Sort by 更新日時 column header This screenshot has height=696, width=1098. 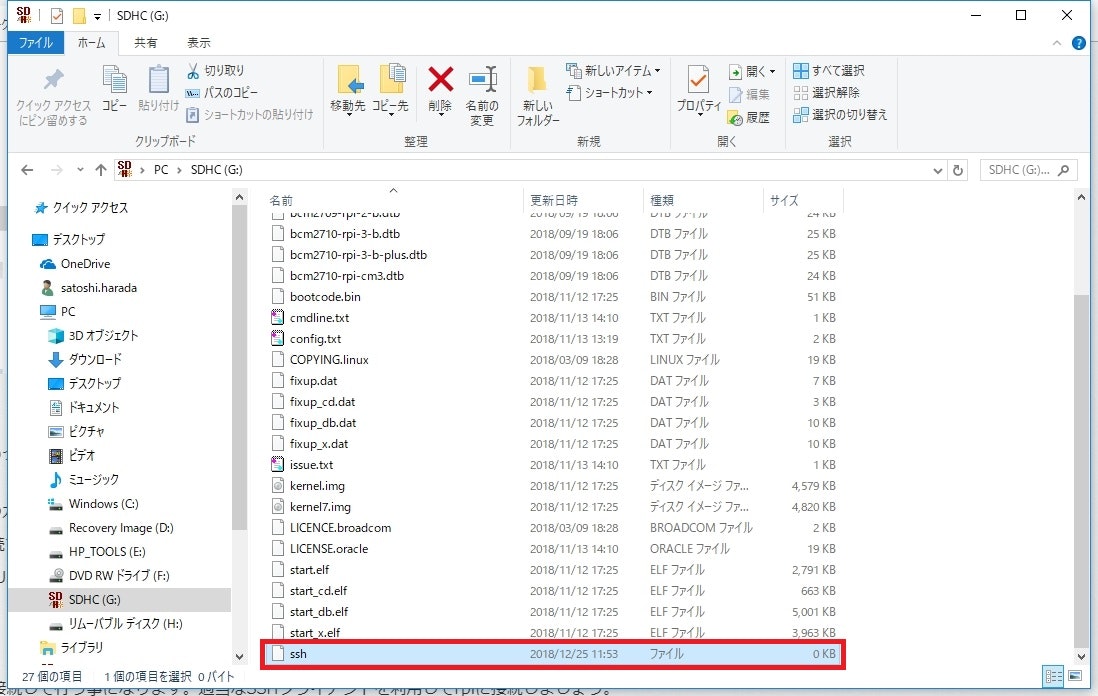coord(554,200)
